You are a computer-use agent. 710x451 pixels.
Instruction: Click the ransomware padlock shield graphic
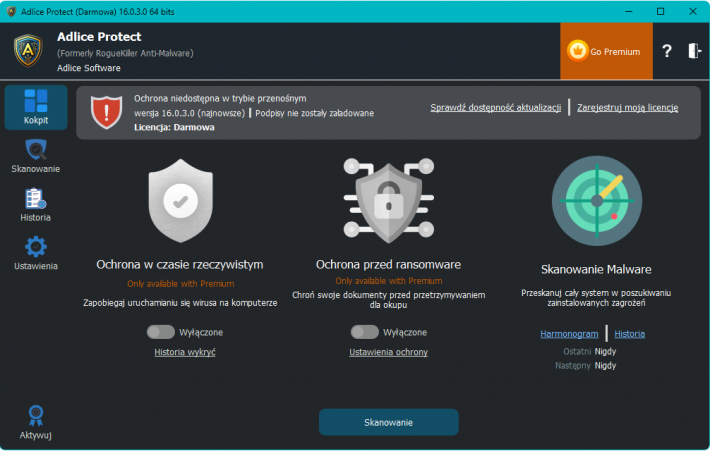(x=389, y=200)
